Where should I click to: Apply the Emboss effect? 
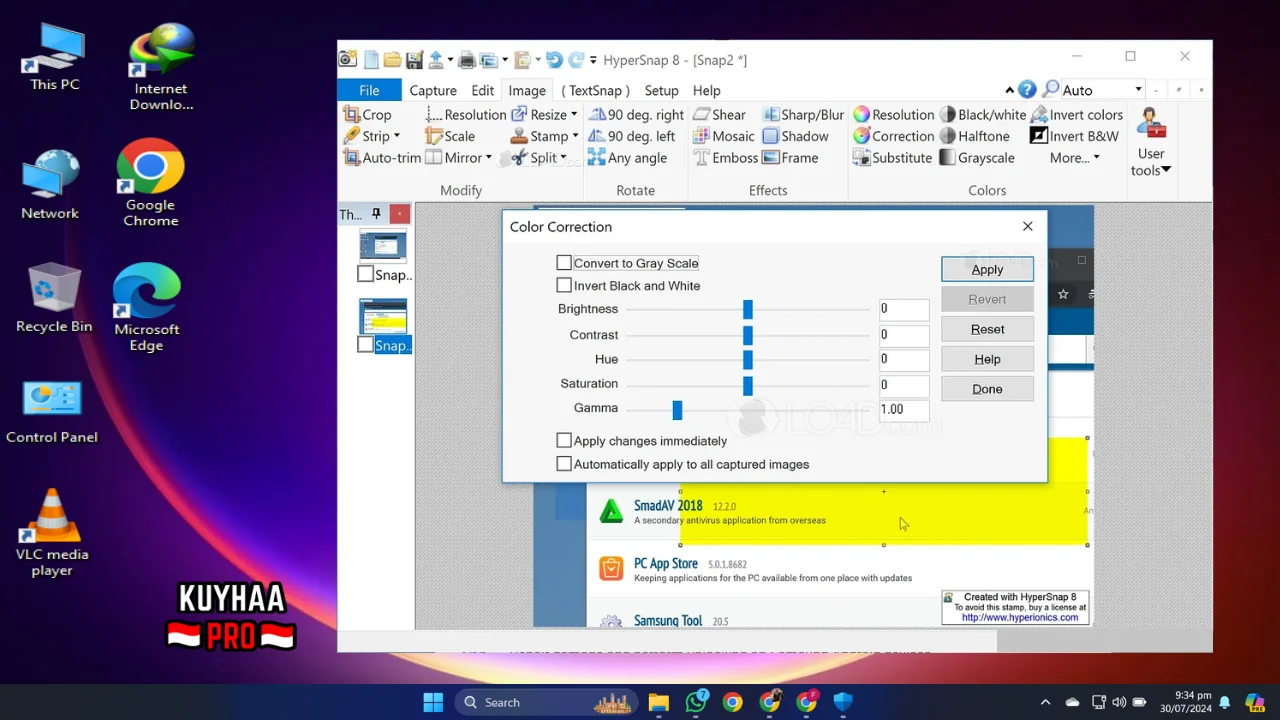click(x=725, y=158)
